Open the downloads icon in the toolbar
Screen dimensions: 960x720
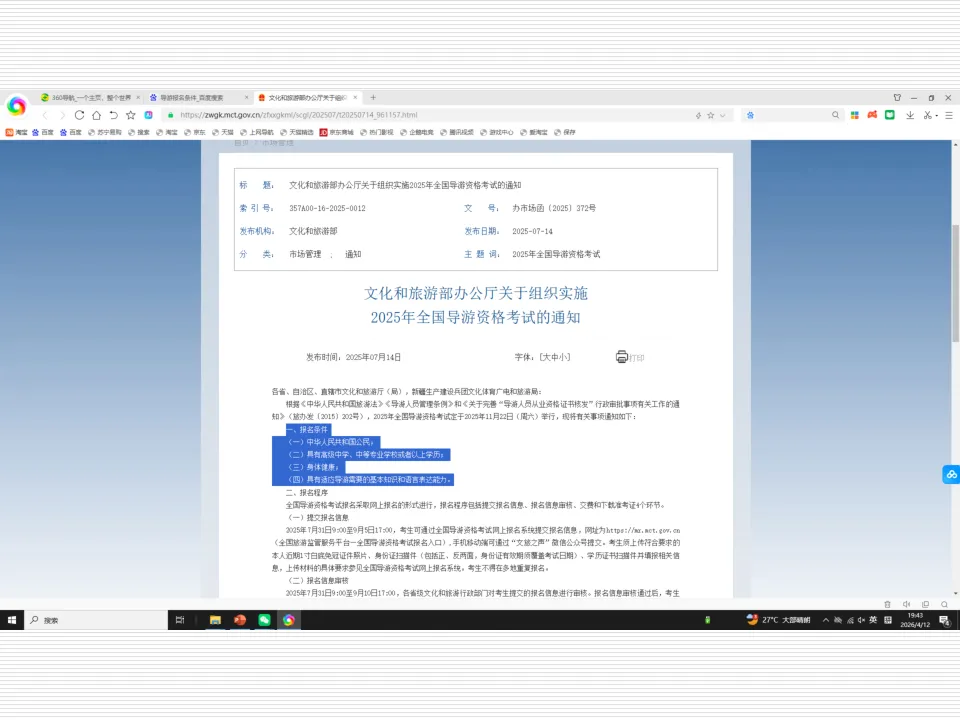pos(910,114)
